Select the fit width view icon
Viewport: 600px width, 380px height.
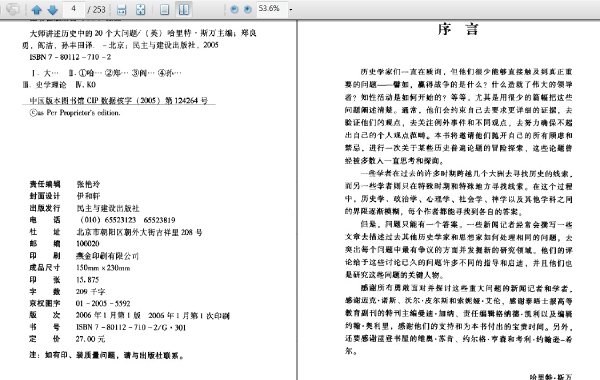(x=121, y=10)
